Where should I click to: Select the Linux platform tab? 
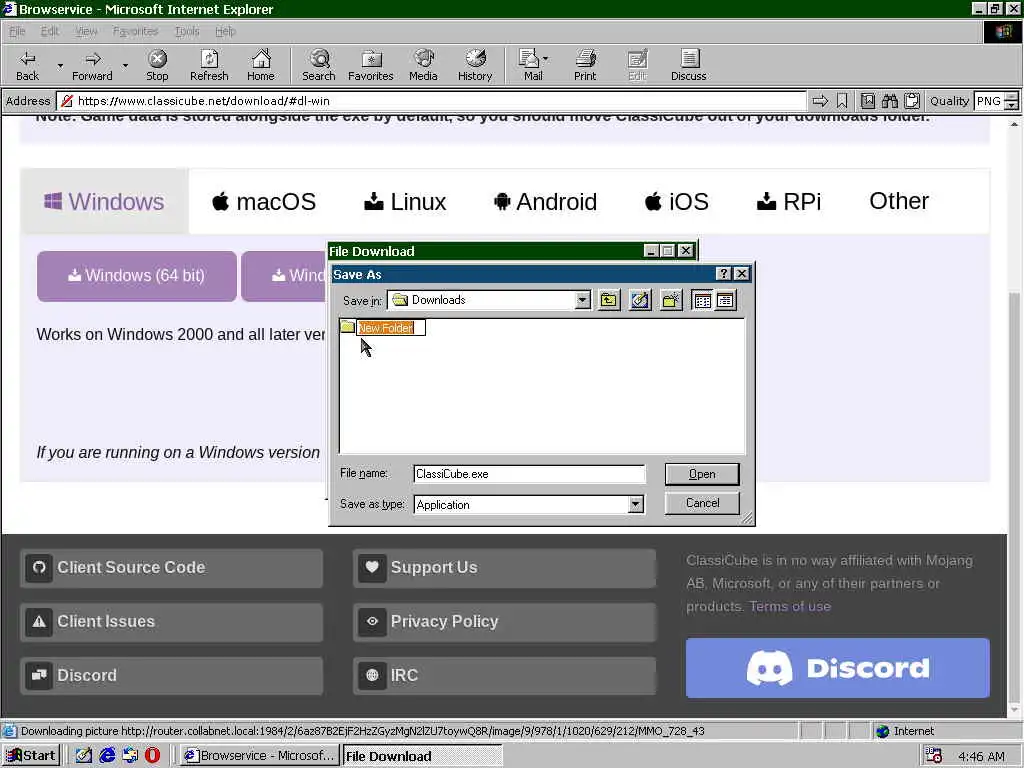(x=405, y=201)
